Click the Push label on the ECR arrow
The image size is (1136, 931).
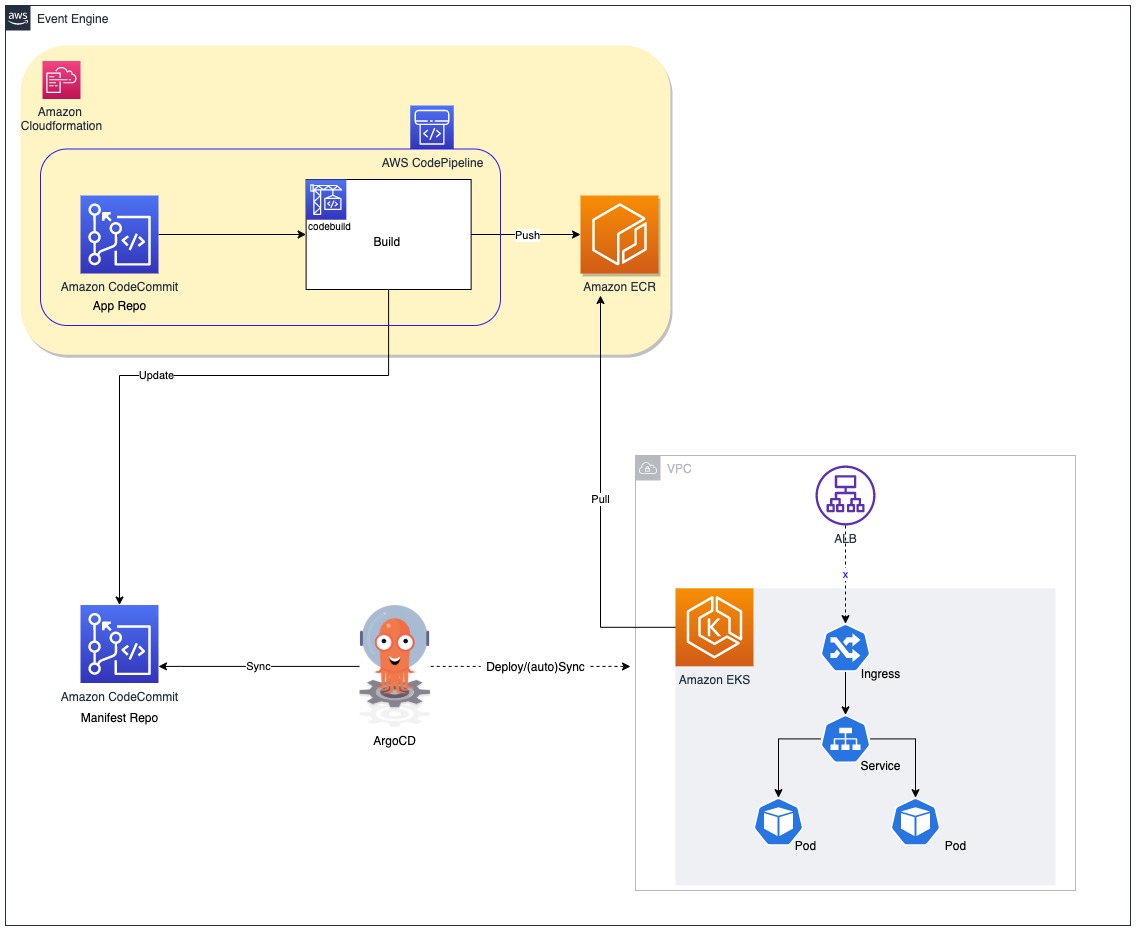(x=528, y=235)
